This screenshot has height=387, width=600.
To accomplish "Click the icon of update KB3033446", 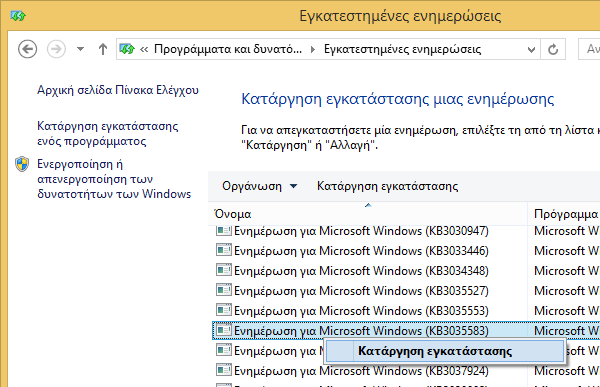I will coord(224,250).
